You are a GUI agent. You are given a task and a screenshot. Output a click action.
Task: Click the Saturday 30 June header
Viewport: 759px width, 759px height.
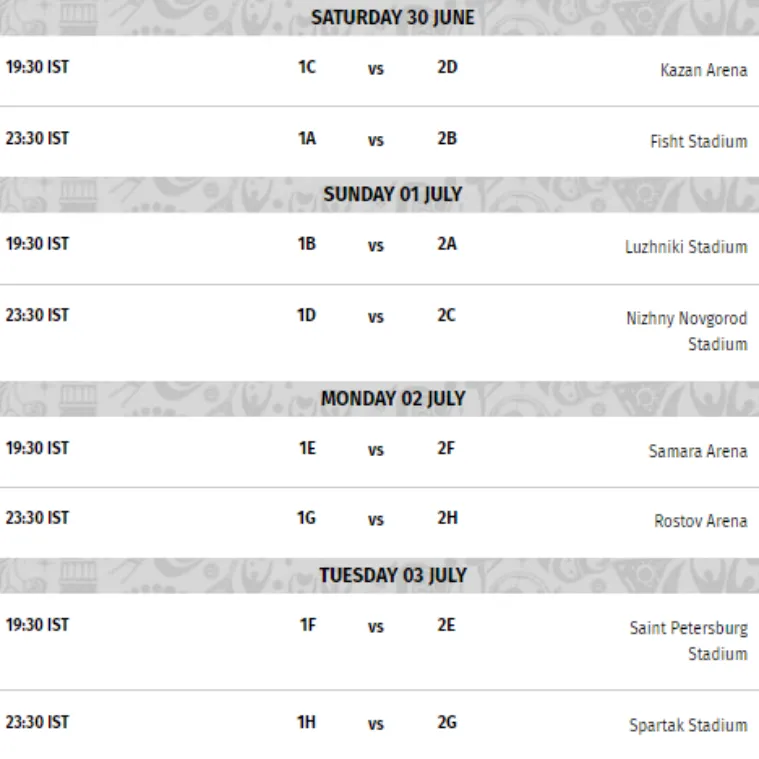point(393,18)
